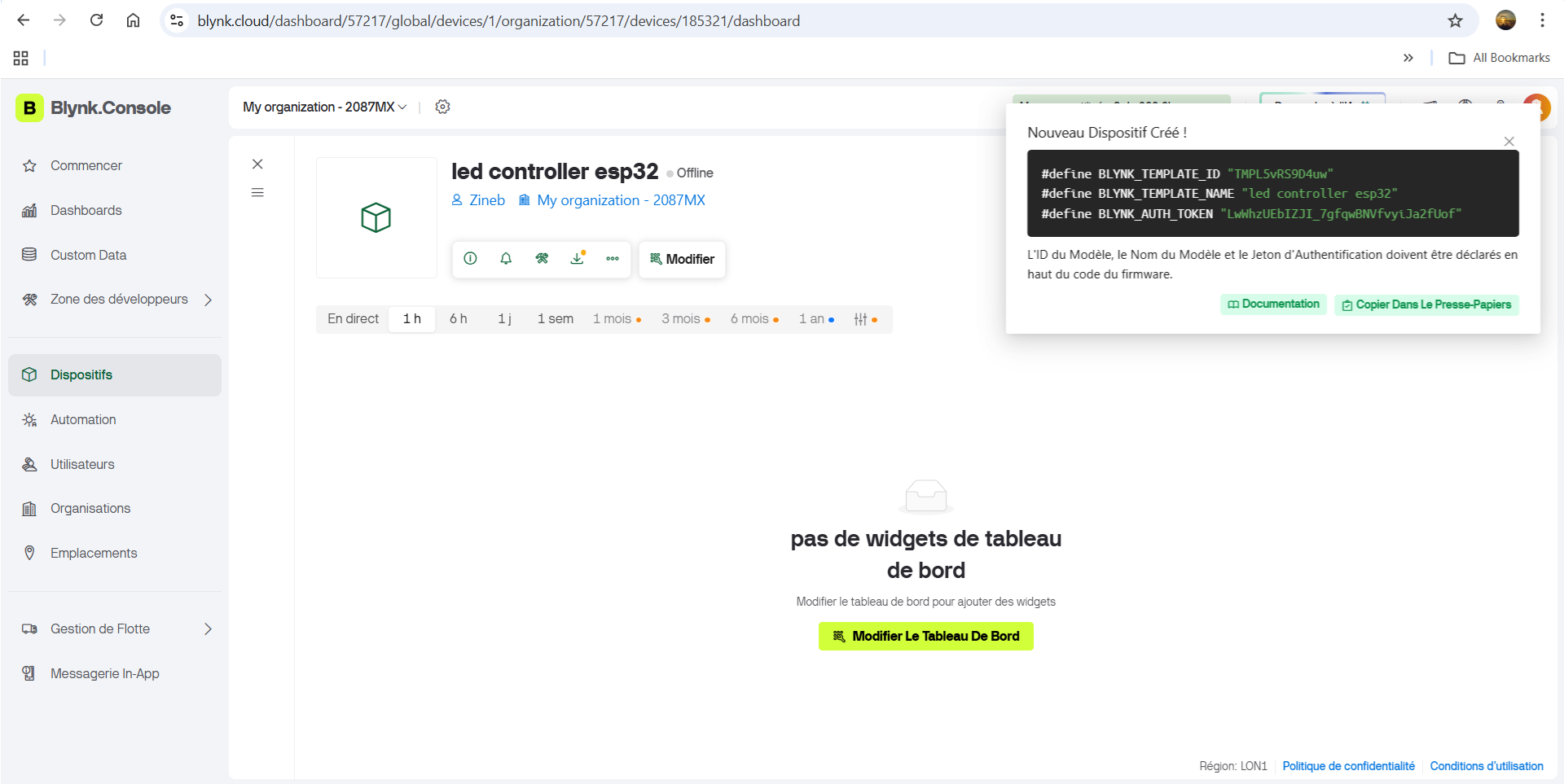Open Politique de confidentialité link

pyautogui.click(x=1348, y=766)
